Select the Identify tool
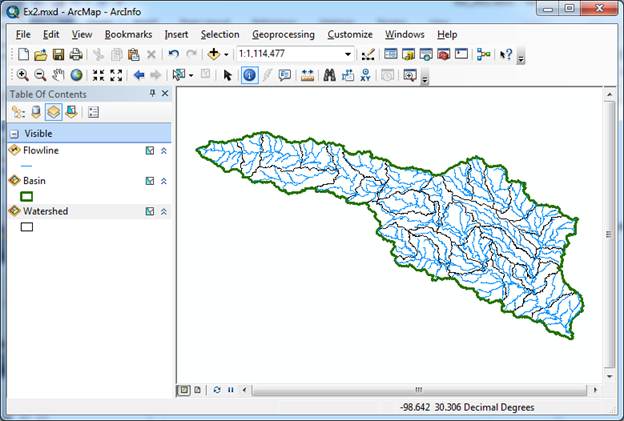This screenshot has height=421, width=624. click(249, 75)
